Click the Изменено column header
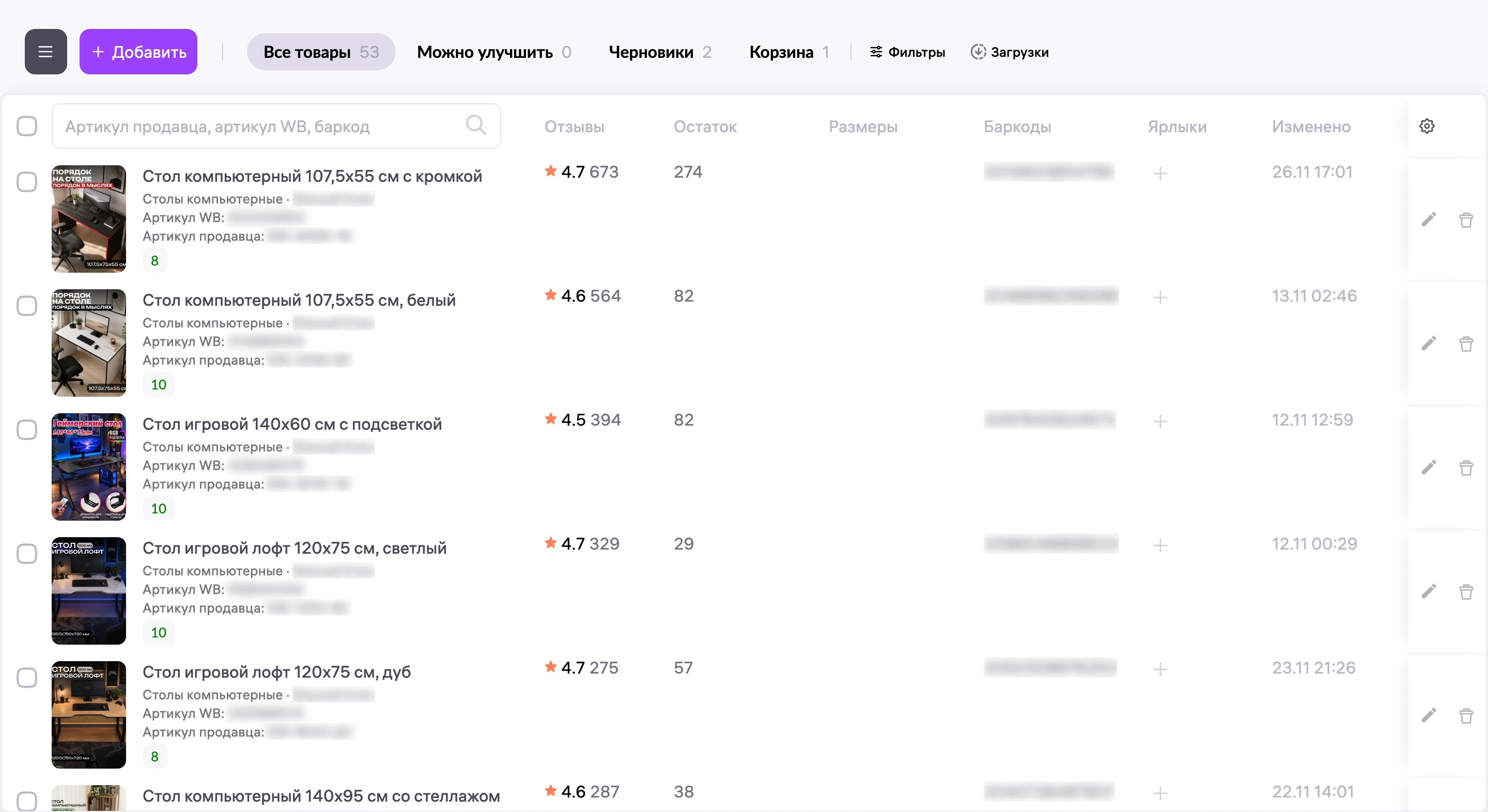 tap(1311, 127)
